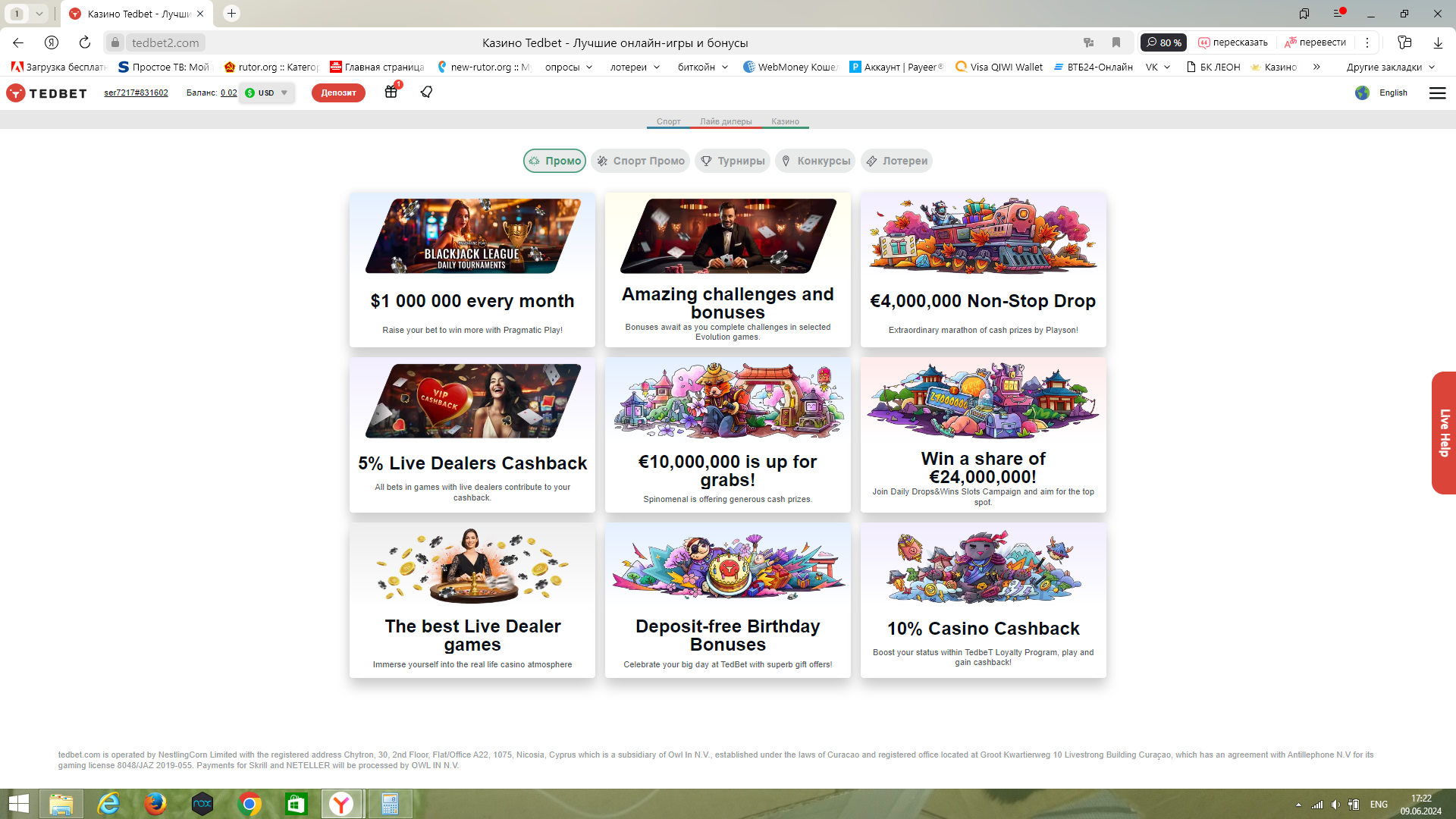Click the globe language icon
Image resolution: width=1456 pixels, height=819 pixels.
pyautogui.click(x=1362, y=93)
